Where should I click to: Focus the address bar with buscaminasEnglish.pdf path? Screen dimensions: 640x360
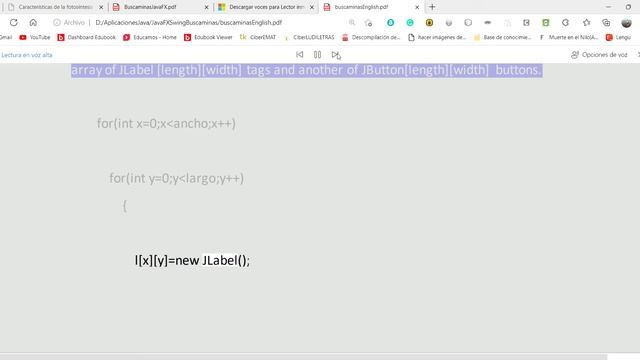click(x=189, y=22)
